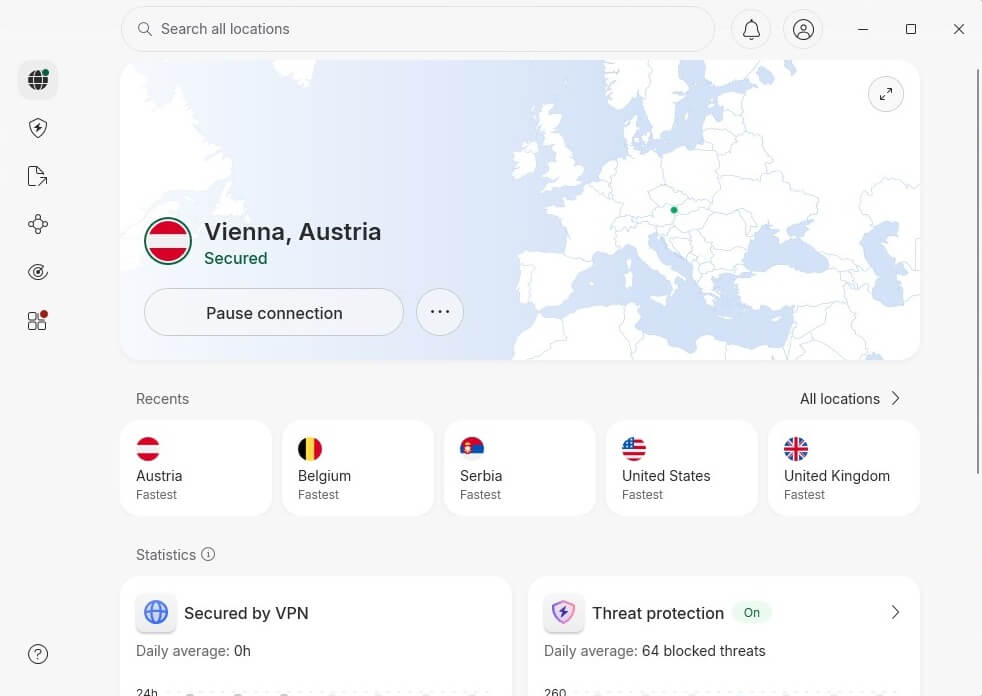This screenshot has width=982, height=696.
Task: Minimize the VPN window
Action: point(863,29)
